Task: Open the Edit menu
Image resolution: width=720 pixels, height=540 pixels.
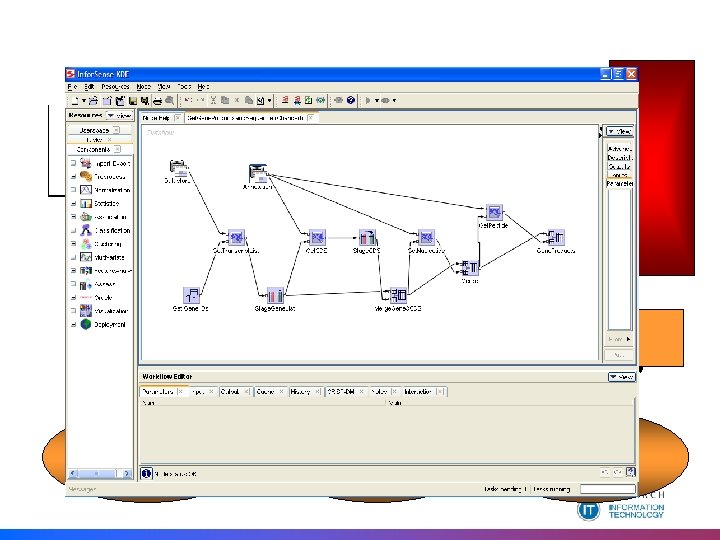Action: coord(89,86)
